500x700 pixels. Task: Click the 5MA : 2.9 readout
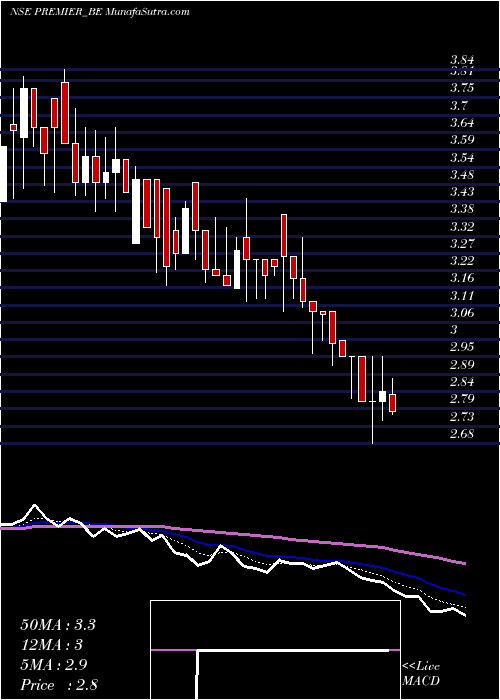tap(54, 664)
